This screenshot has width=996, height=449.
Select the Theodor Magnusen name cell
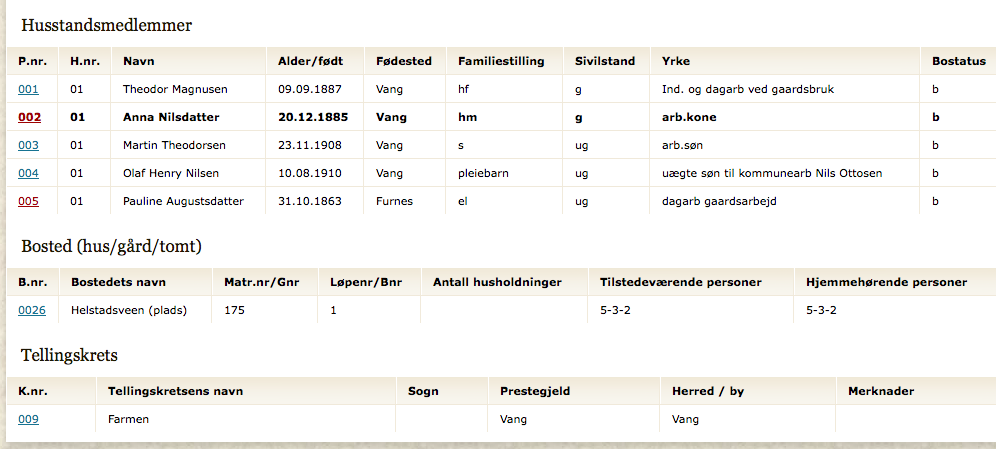coord(189,90)
